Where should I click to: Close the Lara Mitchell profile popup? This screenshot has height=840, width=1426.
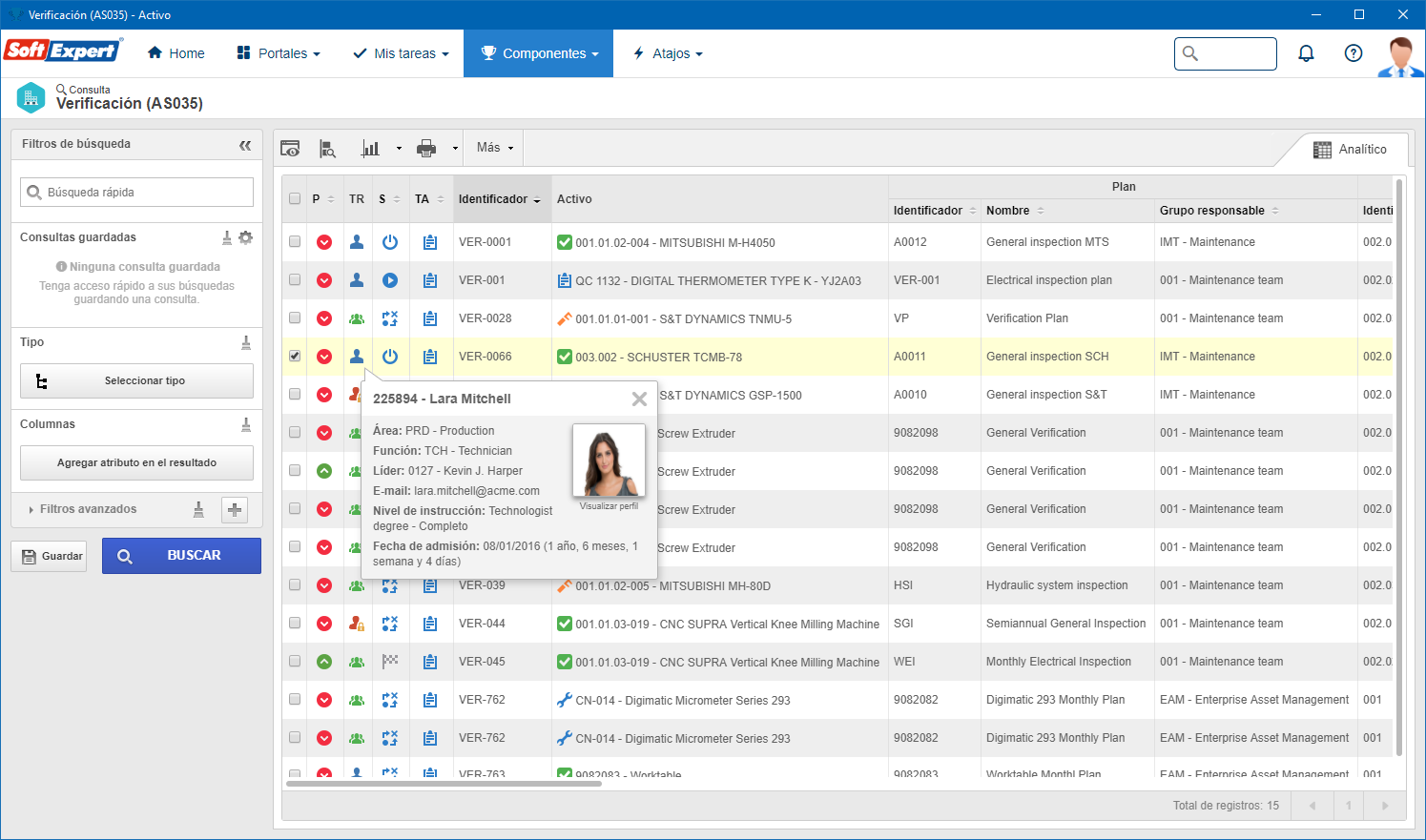[639, 400]
